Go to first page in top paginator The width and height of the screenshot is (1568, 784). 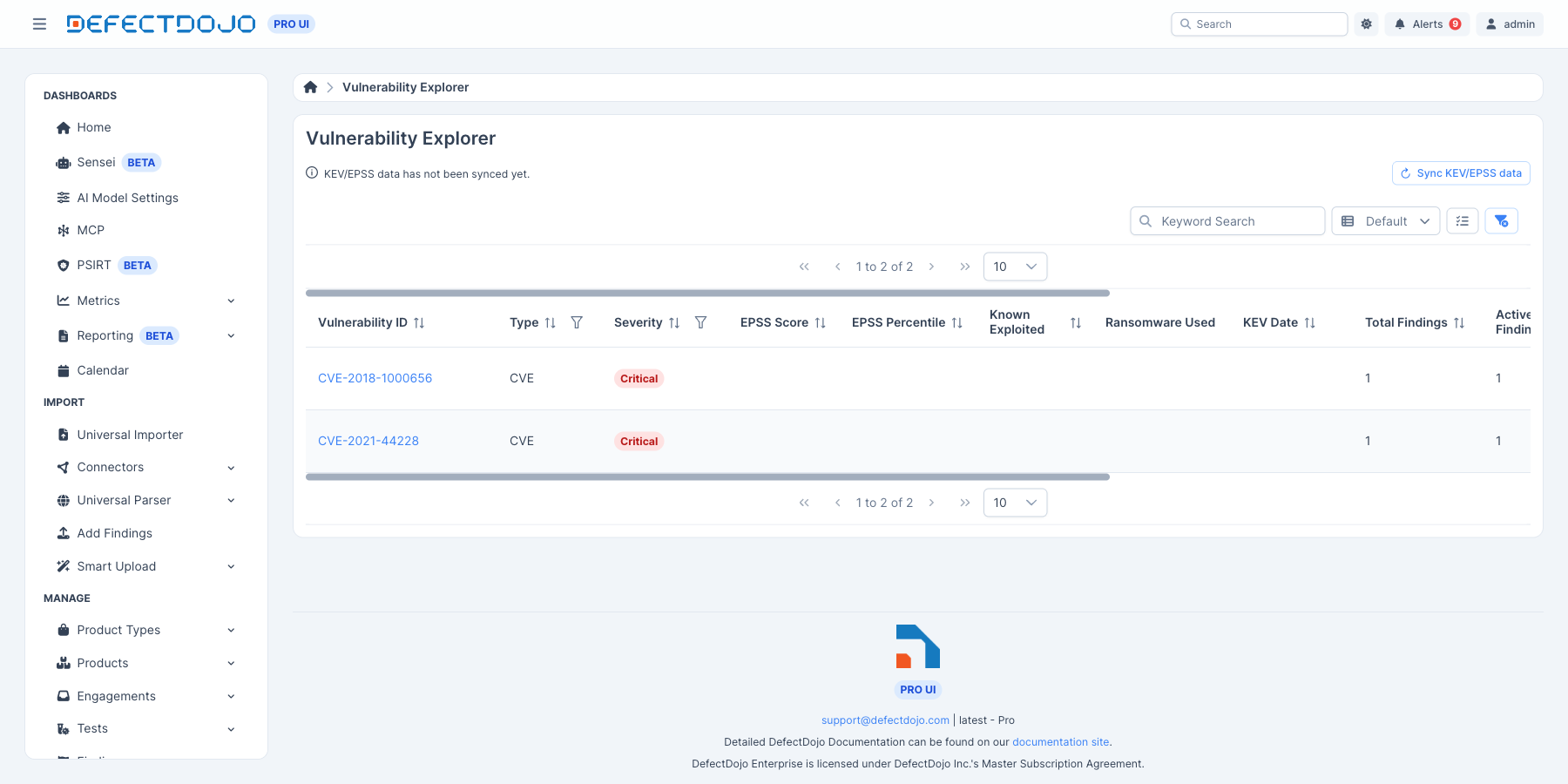[804, 267]
